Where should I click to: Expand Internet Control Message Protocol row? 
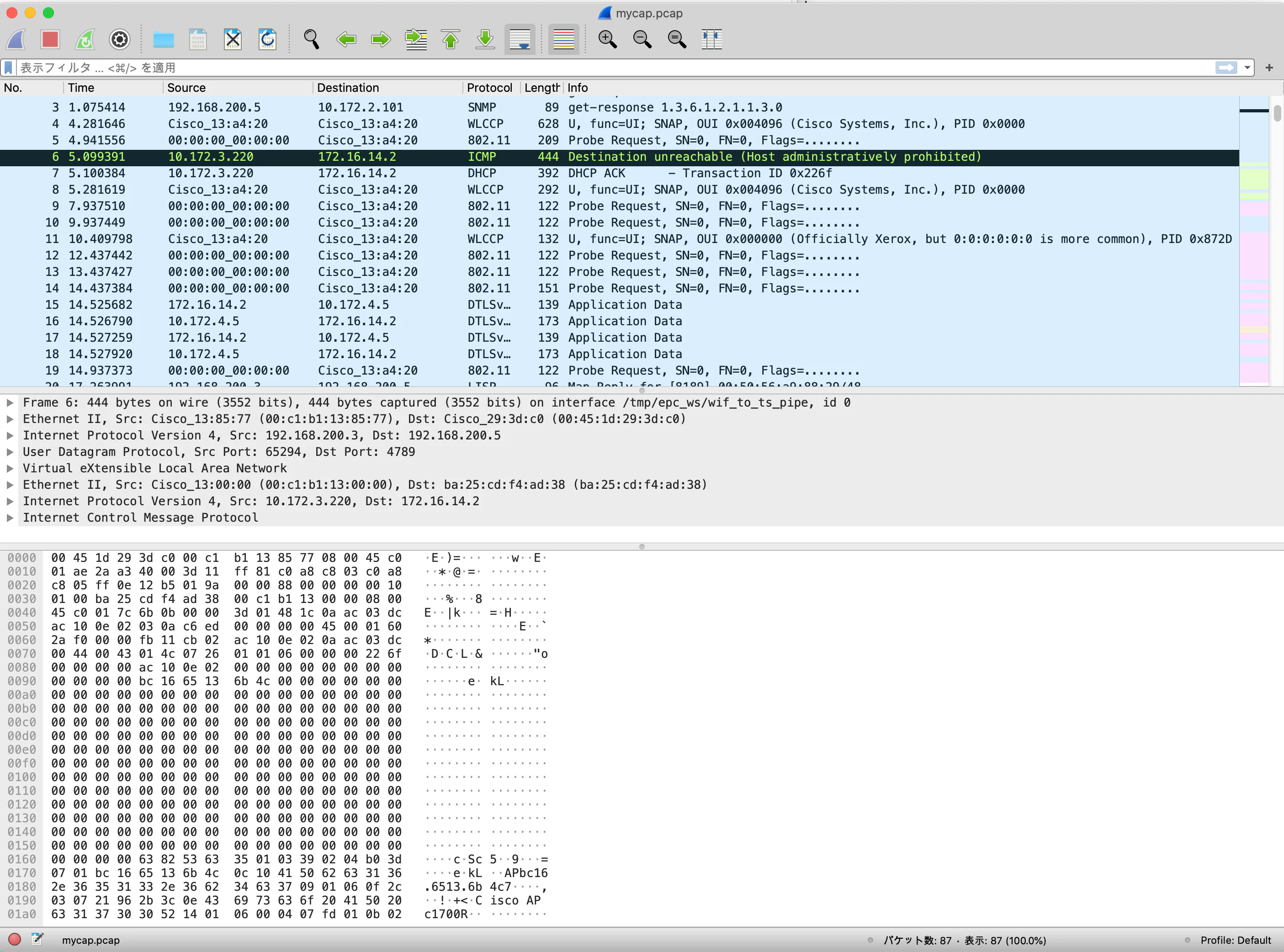10,518
